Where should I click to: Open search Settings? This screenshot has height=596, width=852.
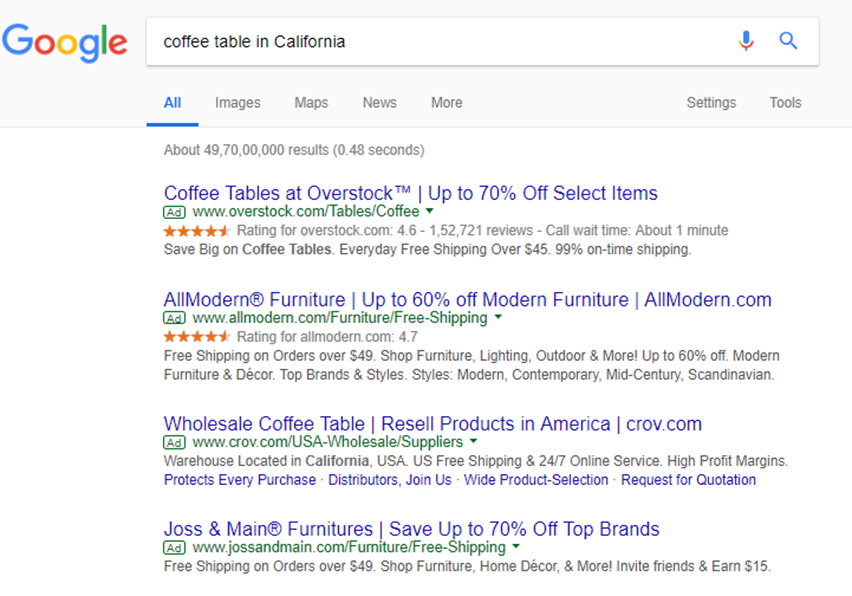pyautogui.click(x=711, y=103)
